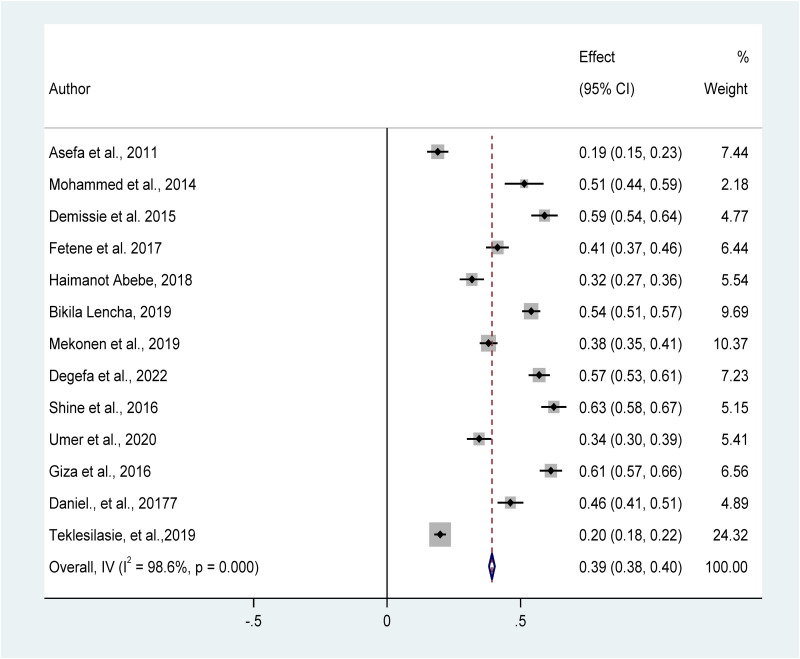
Task: Select the "Shine et al., 2016" label
Action: click(x=104, y=408)
